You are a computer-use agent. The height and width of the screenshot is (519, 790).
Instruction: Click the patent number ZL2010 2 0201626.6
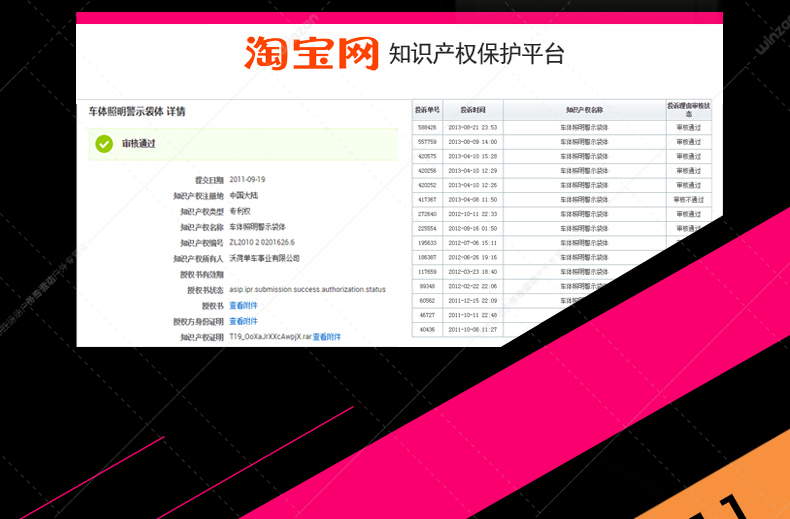click(x=262, y=242)
